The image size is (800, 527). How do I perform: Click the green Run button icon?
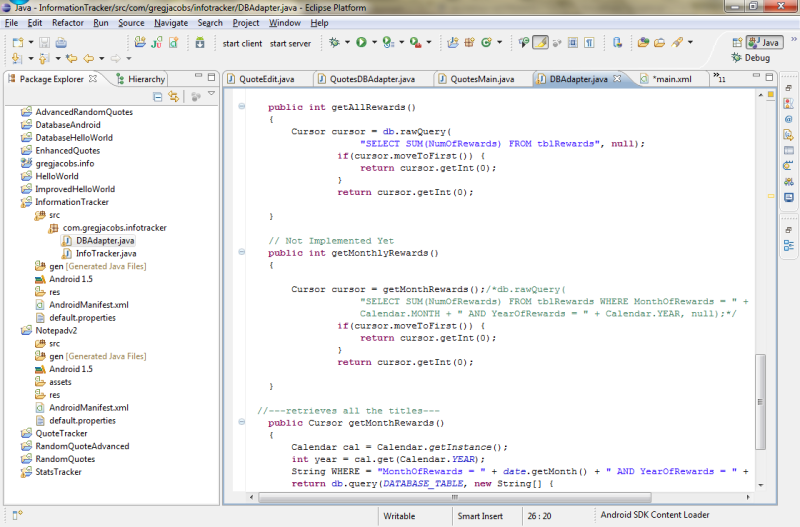pos(361,43)
